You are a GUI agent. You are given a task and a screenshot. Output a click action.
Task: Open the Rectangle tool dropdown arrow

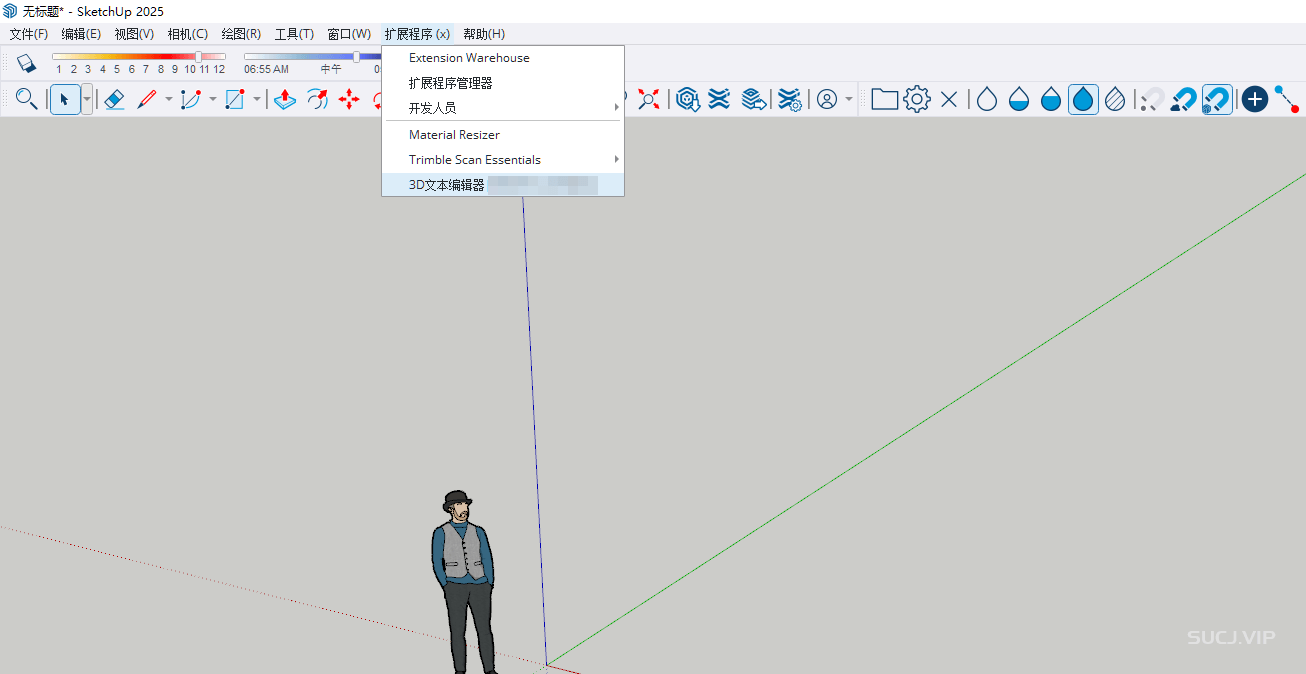tap(256, 99)
